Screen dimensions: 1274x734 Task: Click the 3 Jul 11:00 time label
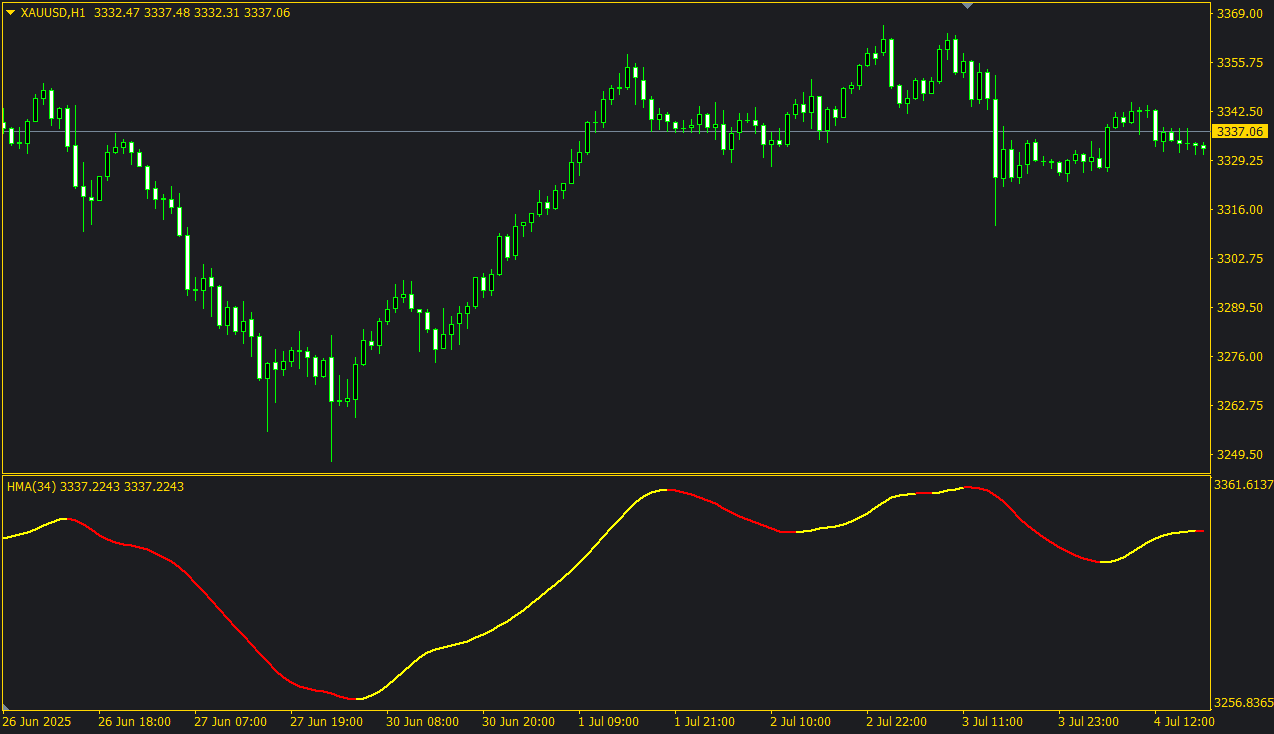[x=992, y=722]
